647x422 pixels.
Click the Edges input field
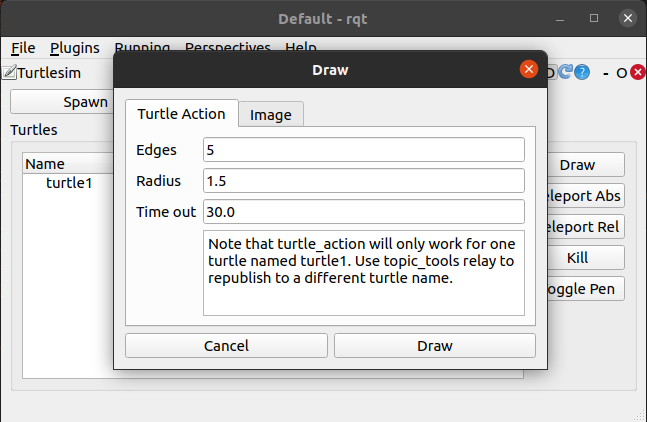tap(364, 150)
